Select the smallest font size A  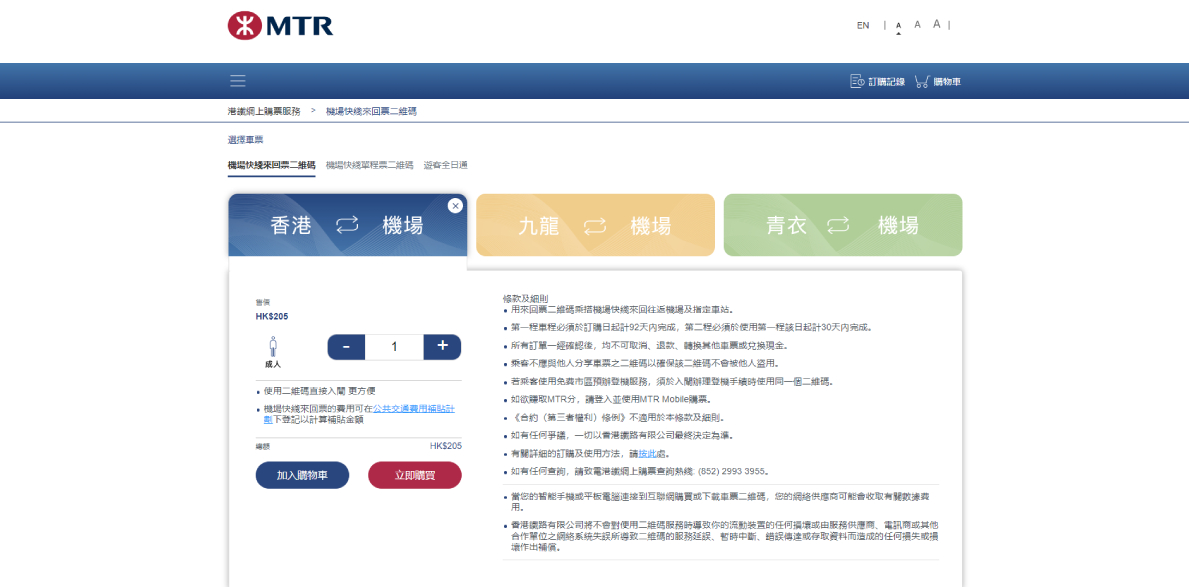tap(899, 26)
